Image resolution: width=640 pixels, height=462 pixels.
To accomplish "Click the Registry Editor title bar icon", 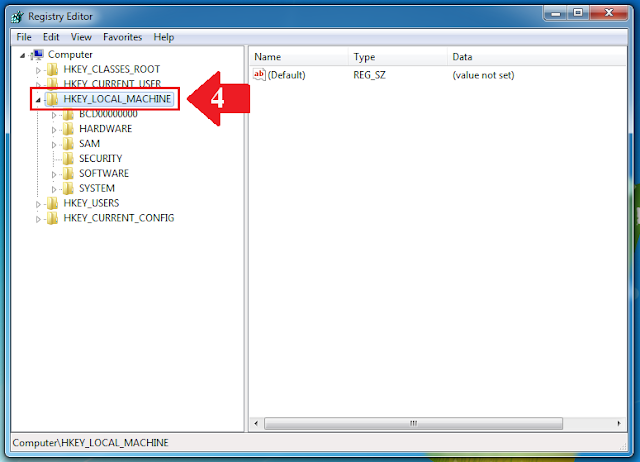I will tap(18, 17).
